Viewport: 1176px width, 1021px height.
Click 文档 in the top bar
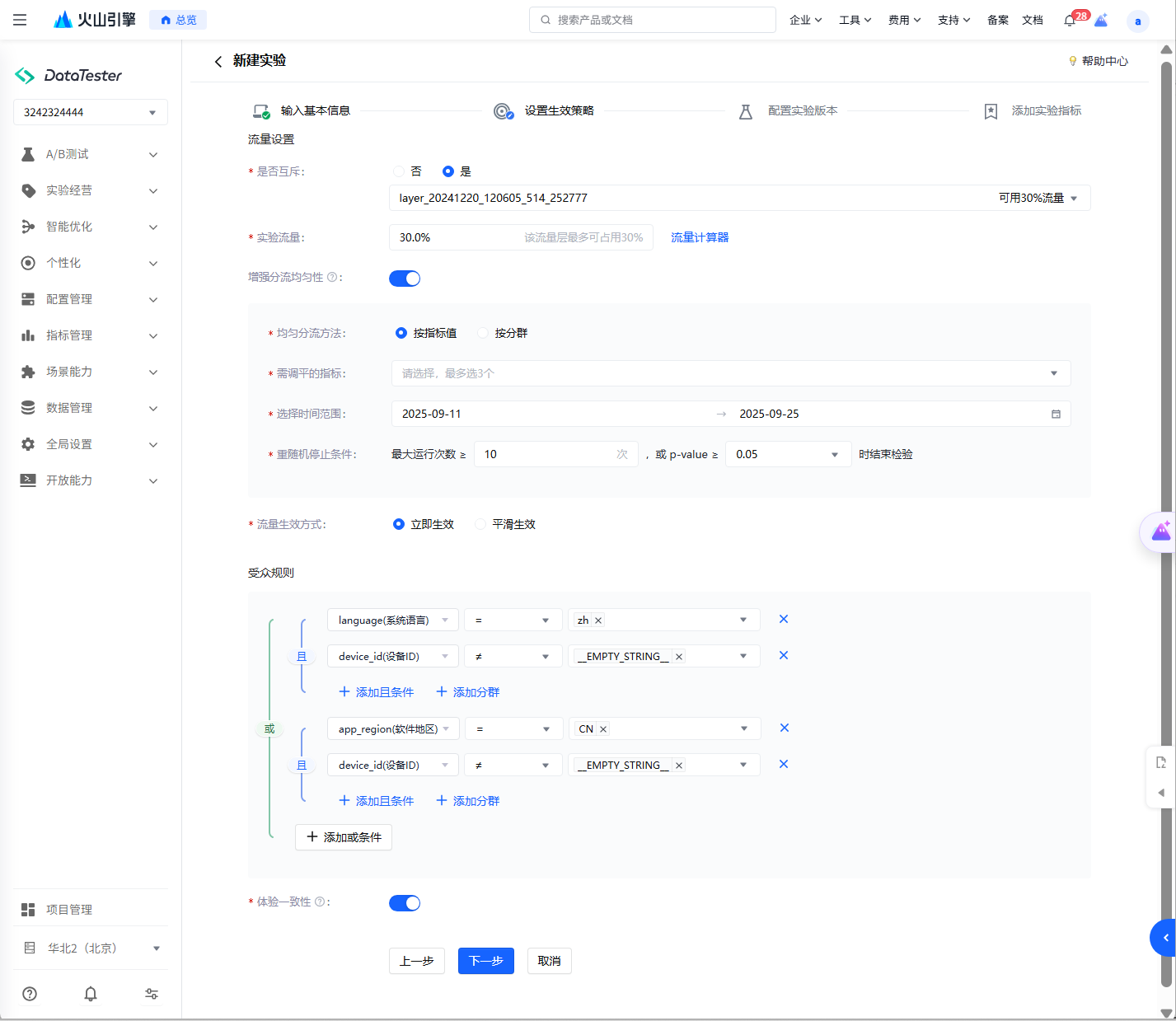pos(1033,20)
